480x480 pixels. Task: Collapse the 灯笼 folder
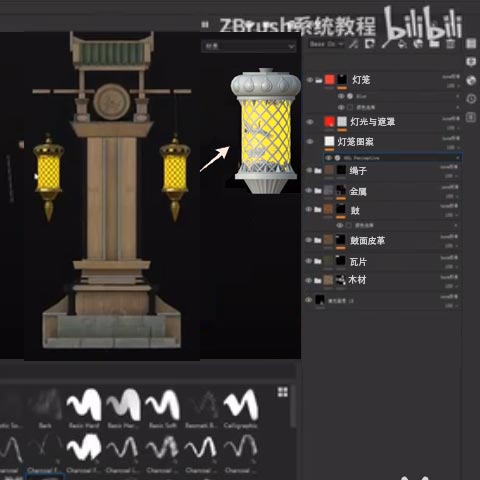point(319,80)
